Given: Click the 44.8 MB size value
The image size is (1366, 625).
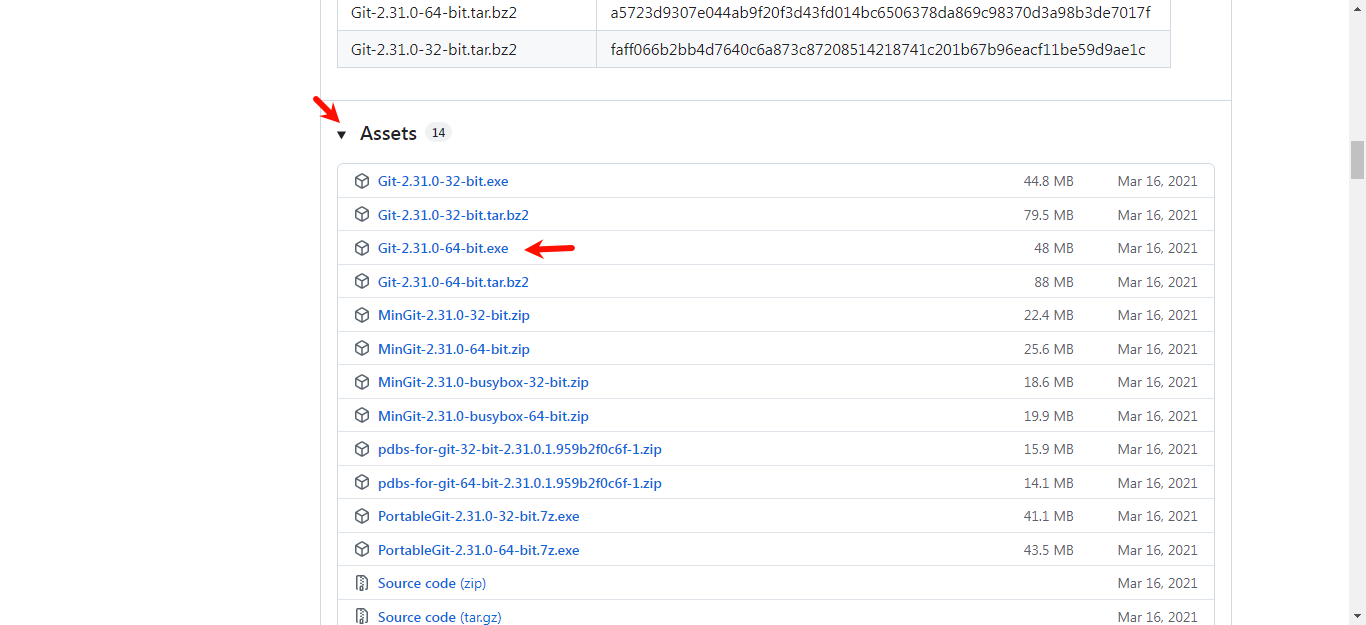Looking at the screenshot, I should (1048, 181).
